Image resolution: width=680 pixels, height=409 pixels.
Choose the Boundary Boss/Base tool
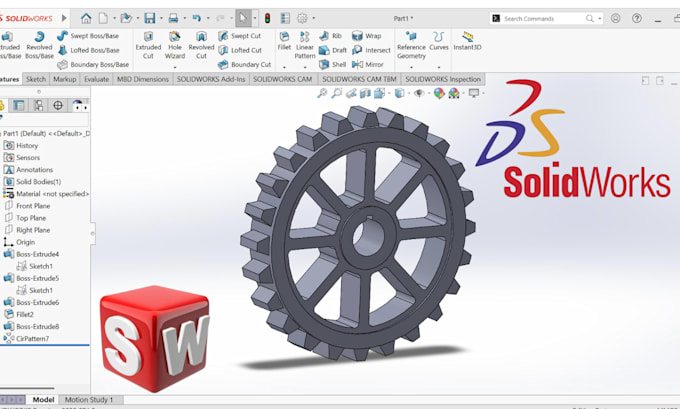click(93, 64)
